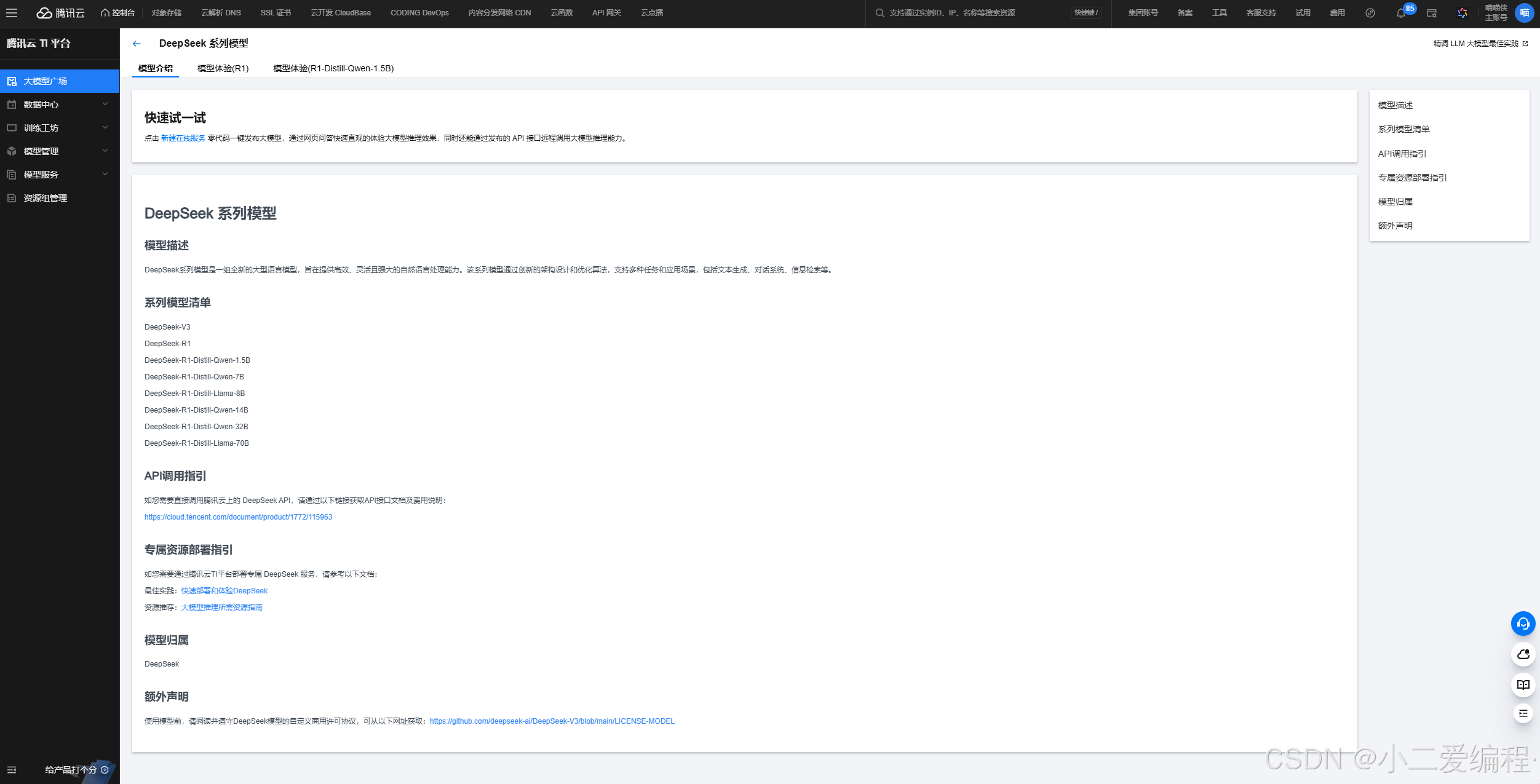The width and height of the screenshot is (1540, 784).
Task: Open the notification bell with 85 badge
Action: coord(1400,13)
